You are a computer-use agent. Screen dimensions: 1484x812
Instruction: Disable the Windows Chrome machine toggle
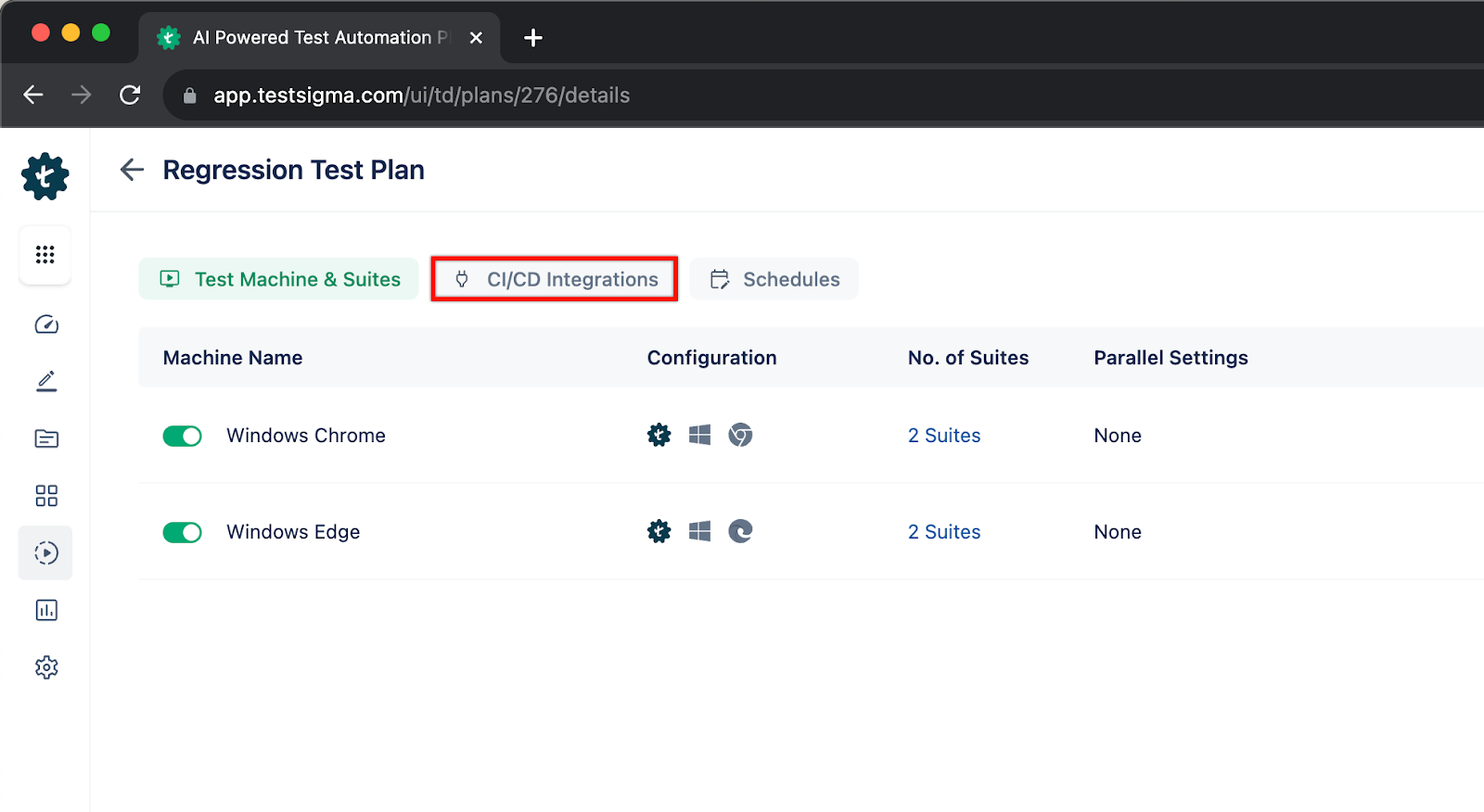point(182,436)
